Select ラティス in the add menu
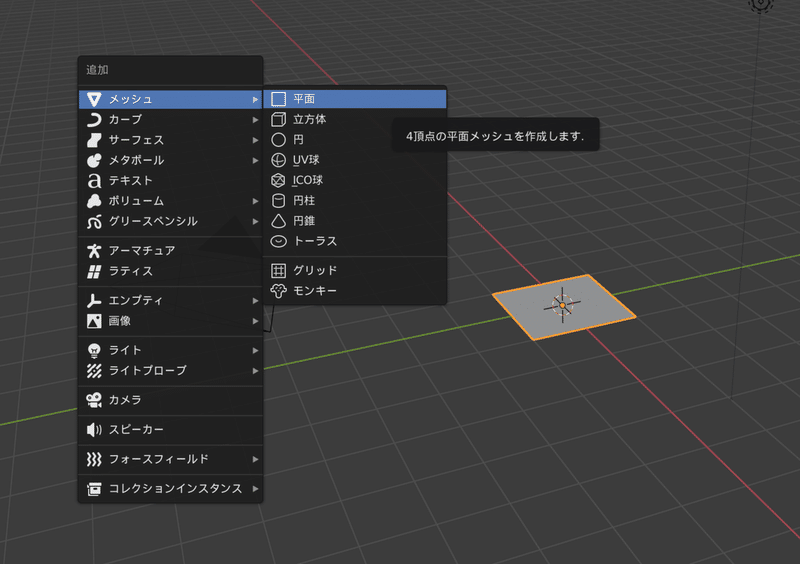The width and height of the screenshot is (800, 564). coord(170,271)
